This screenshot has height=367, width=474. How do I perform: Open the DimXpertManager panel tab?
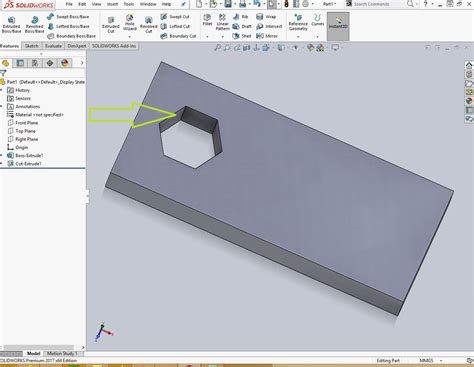(x=50, y=63)
